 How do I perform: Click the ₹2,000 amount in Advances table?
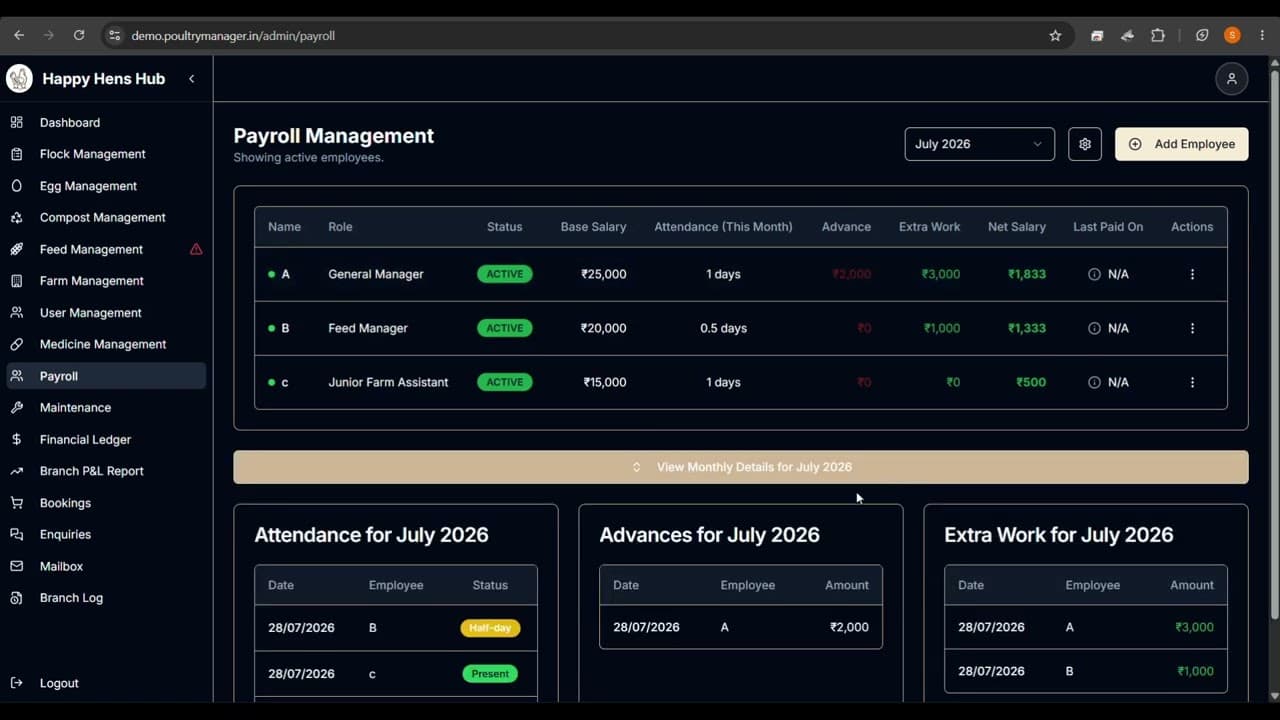[849, 627]
